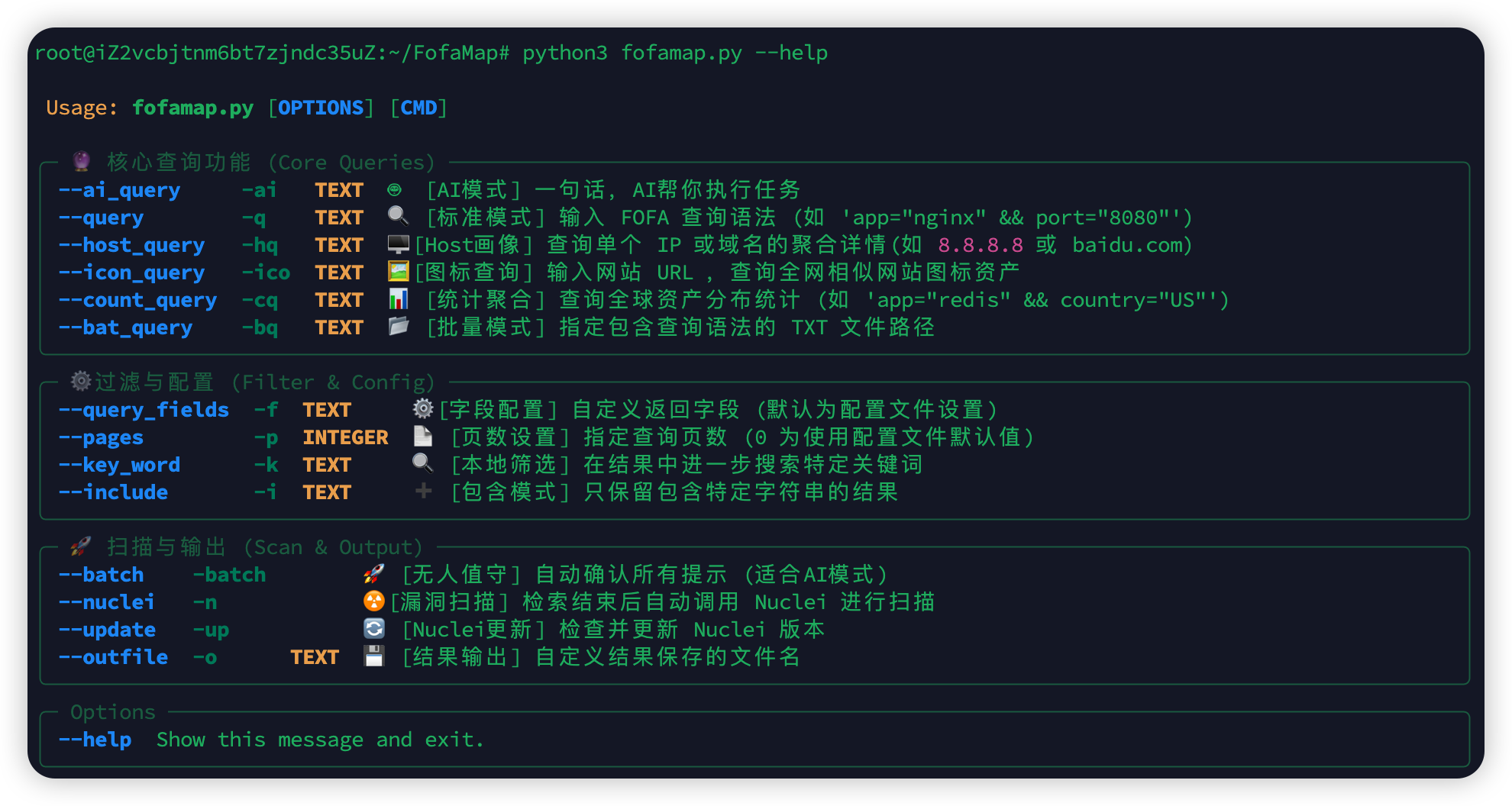Click the page icon beside --pages
This screenshot has height=806, width=1512.
tap(422, 437)
